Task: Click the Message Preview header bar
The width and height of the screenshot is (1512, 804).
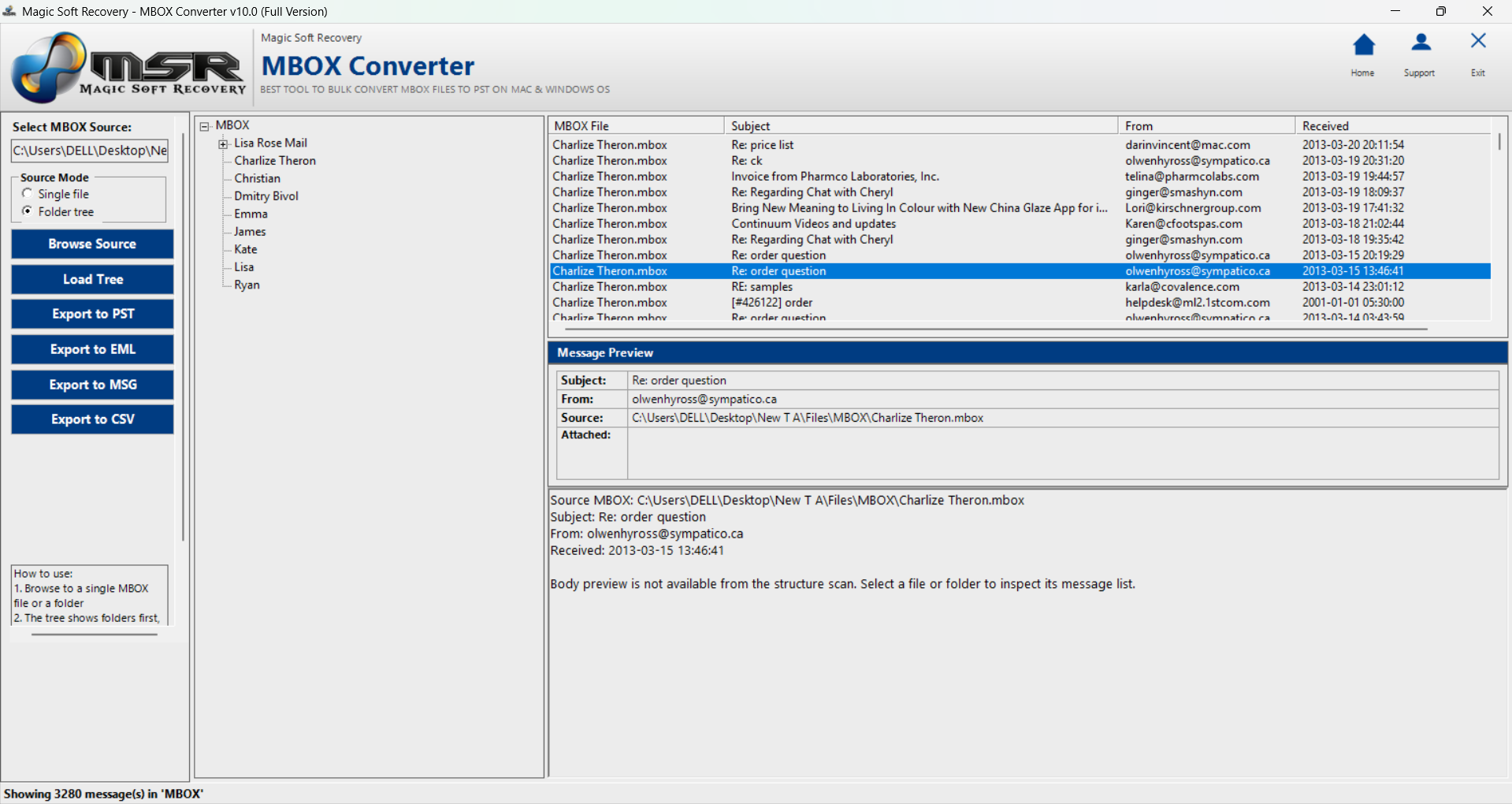Action: click(x=1027, y=352)
